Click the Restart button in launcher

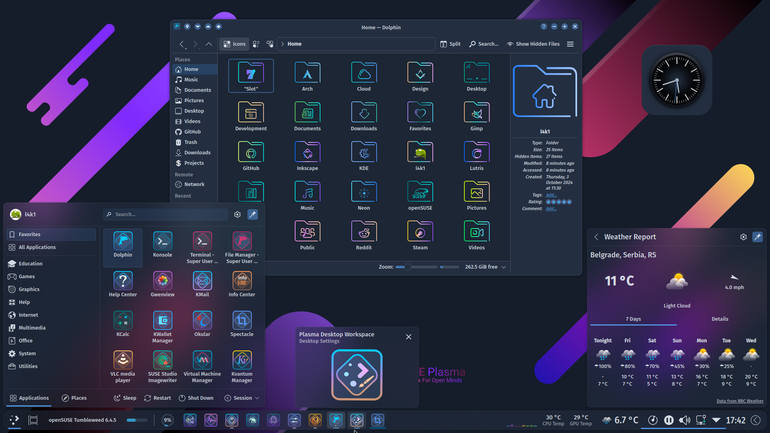click(157, 398)
